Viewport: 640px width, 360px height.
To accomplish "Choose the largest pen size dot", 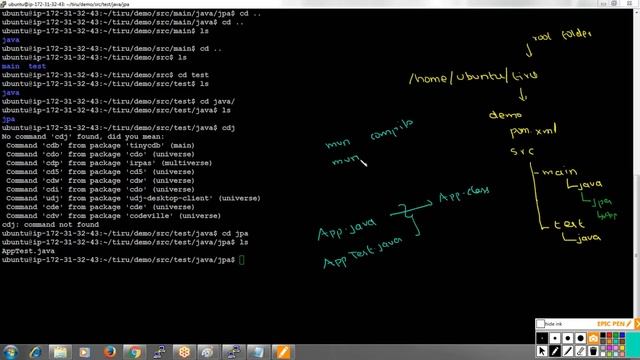I will tap(580, 338).
